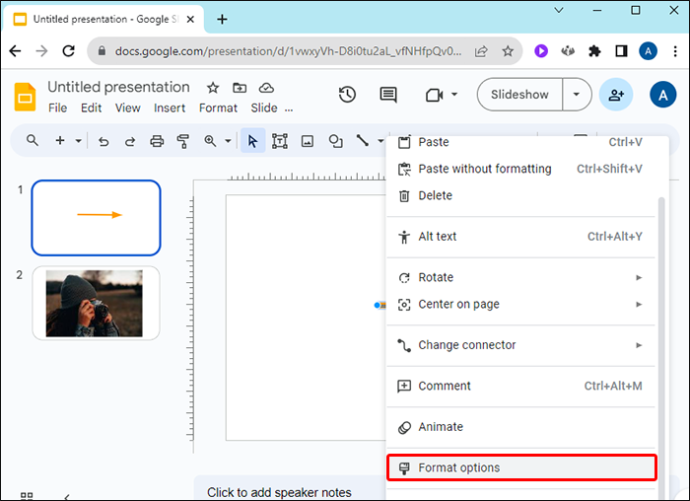Screen dimensions: 690x501
Task: Select the shape tool icon
Action: (x=335, y=141)
